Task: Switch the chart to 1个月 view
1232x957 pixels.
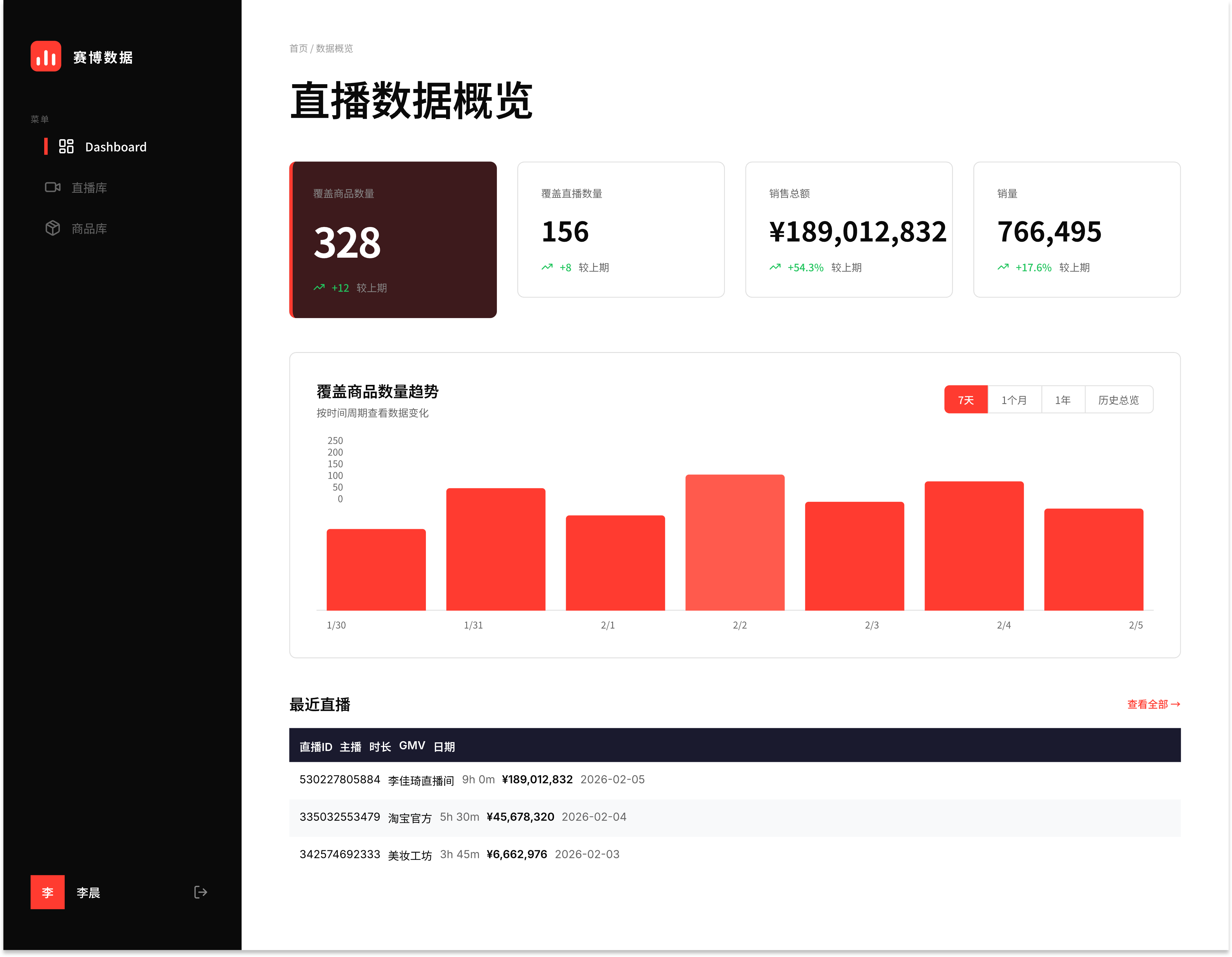Action: 1014,399
